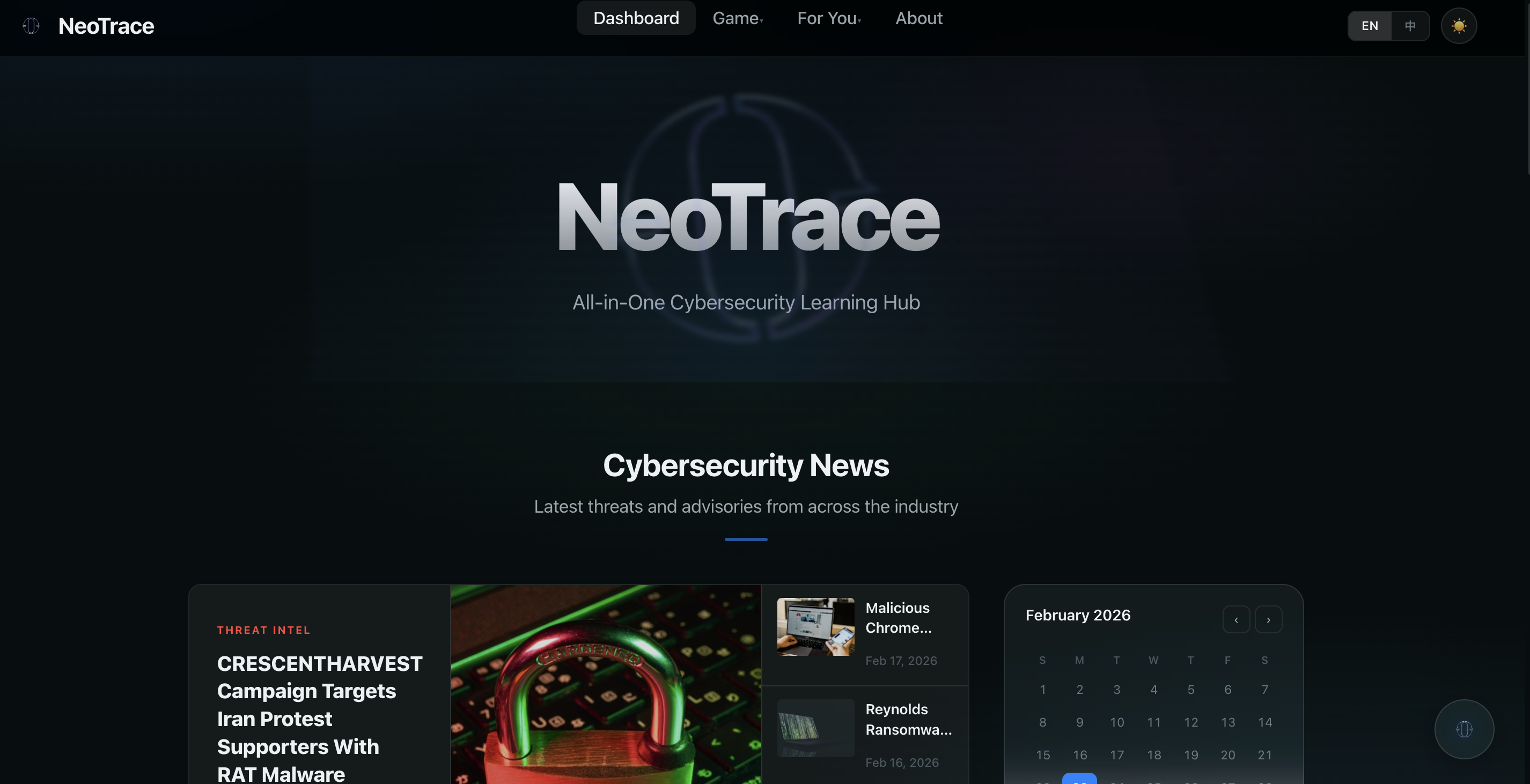Go to next month in calendar
The image size is (1530, 784).
1268,619
